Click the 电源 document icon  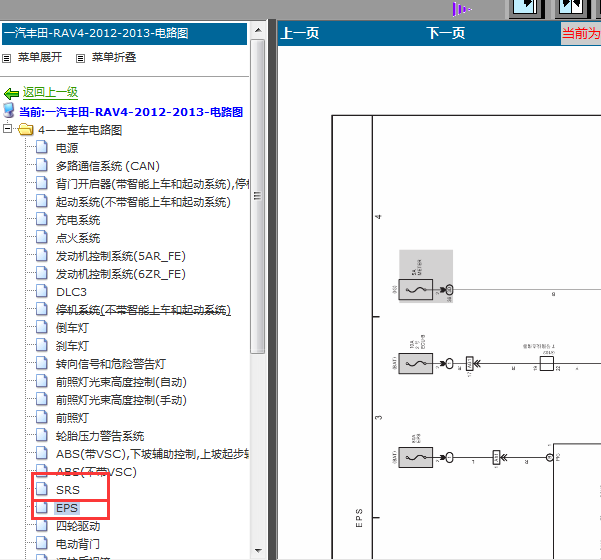42,147
